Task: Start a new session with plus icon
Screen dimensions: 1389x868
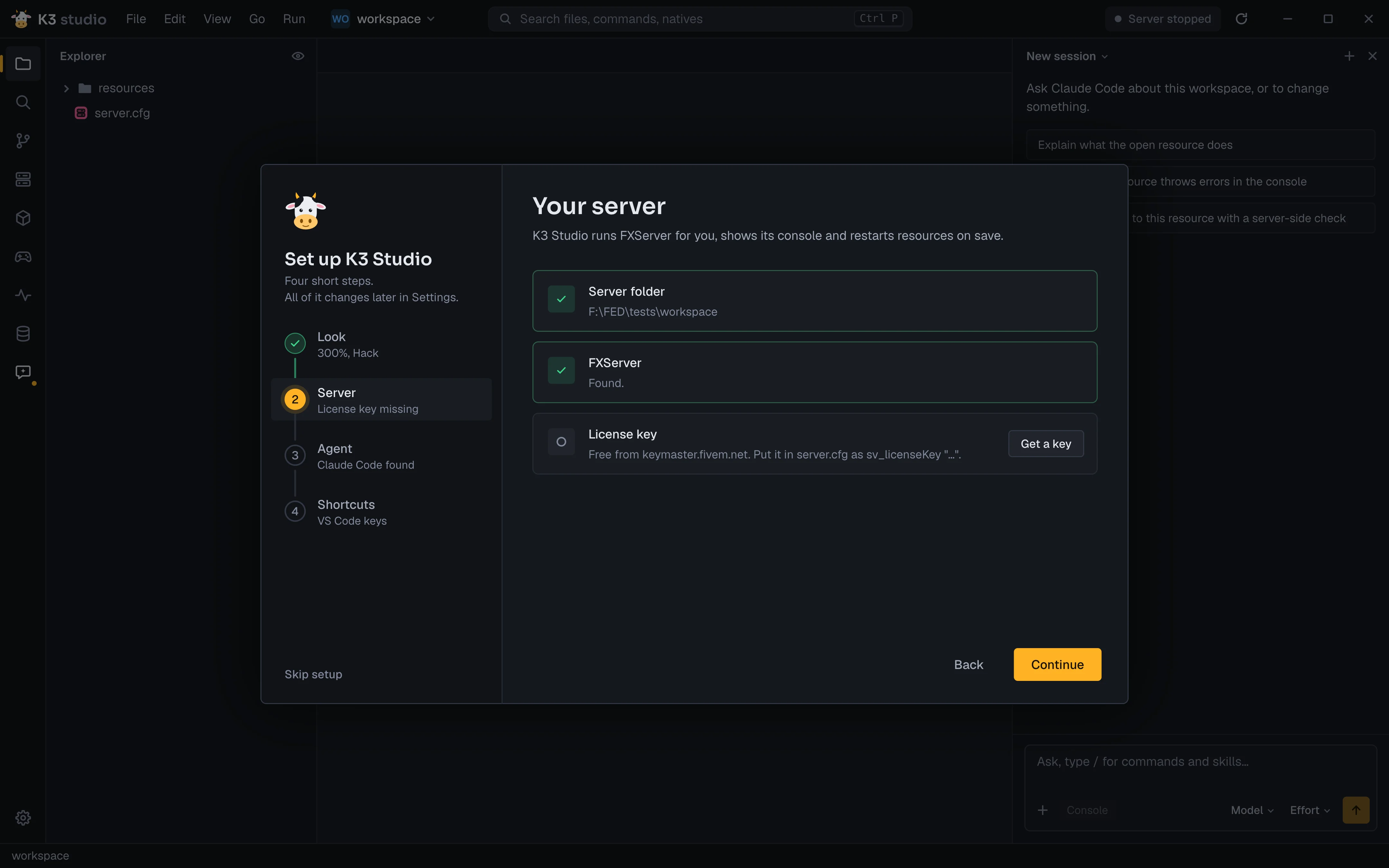Action: 1349,56
